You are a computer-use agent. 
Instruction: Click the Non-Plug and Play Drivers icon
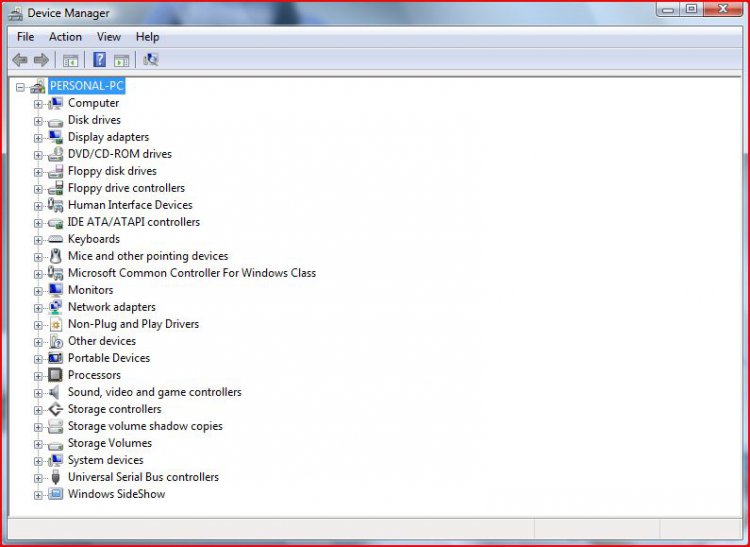[55, 325]
